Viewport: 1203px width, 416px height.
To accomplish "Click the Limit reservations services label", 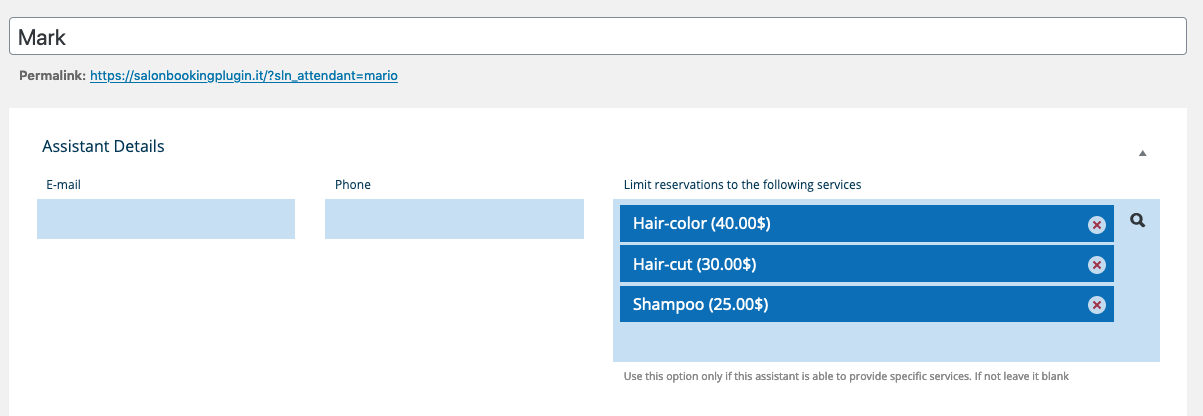I will tap(742, 185).
